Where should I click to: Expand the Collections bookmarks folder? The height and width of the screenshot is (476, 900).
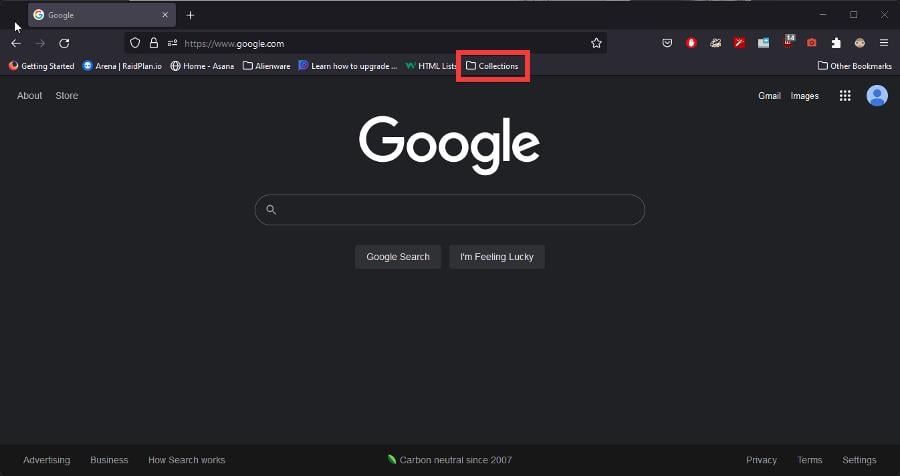pos(492,66)
